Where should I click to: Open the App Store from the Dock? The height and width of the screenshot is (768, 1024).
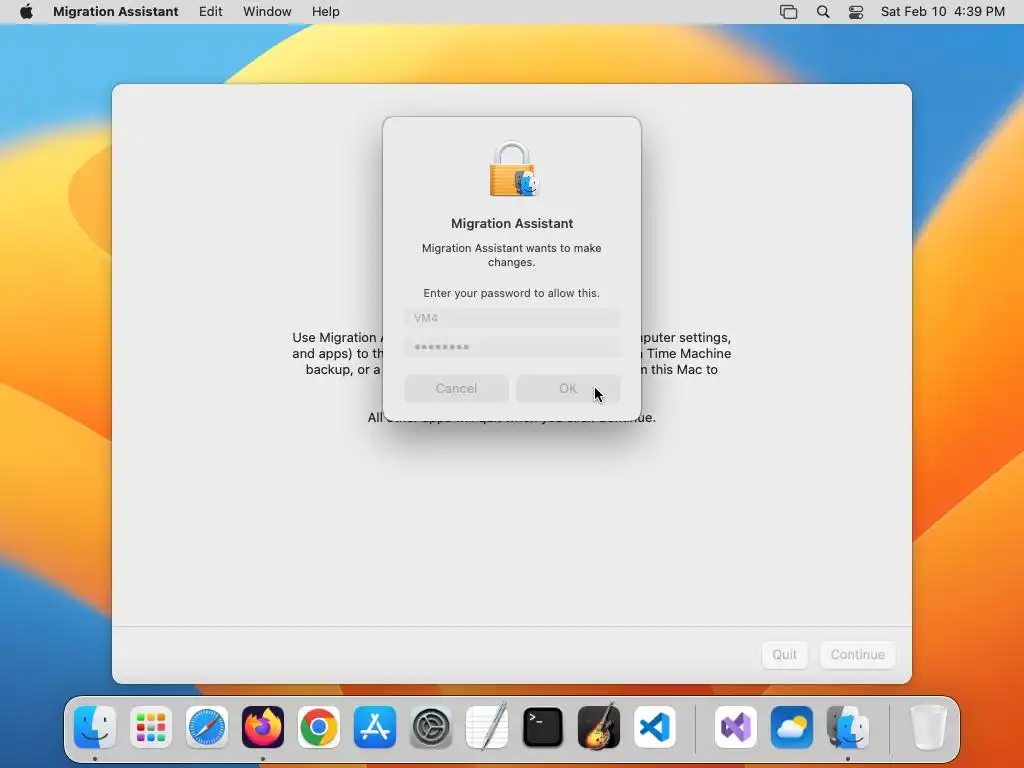(375, 727)
